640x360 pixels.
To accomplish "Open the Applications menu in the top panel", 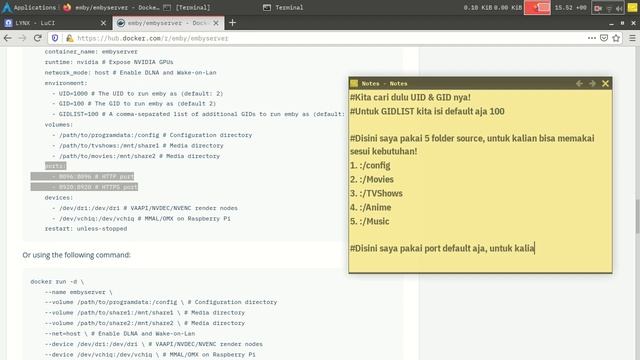I will (x=29, y=7).
